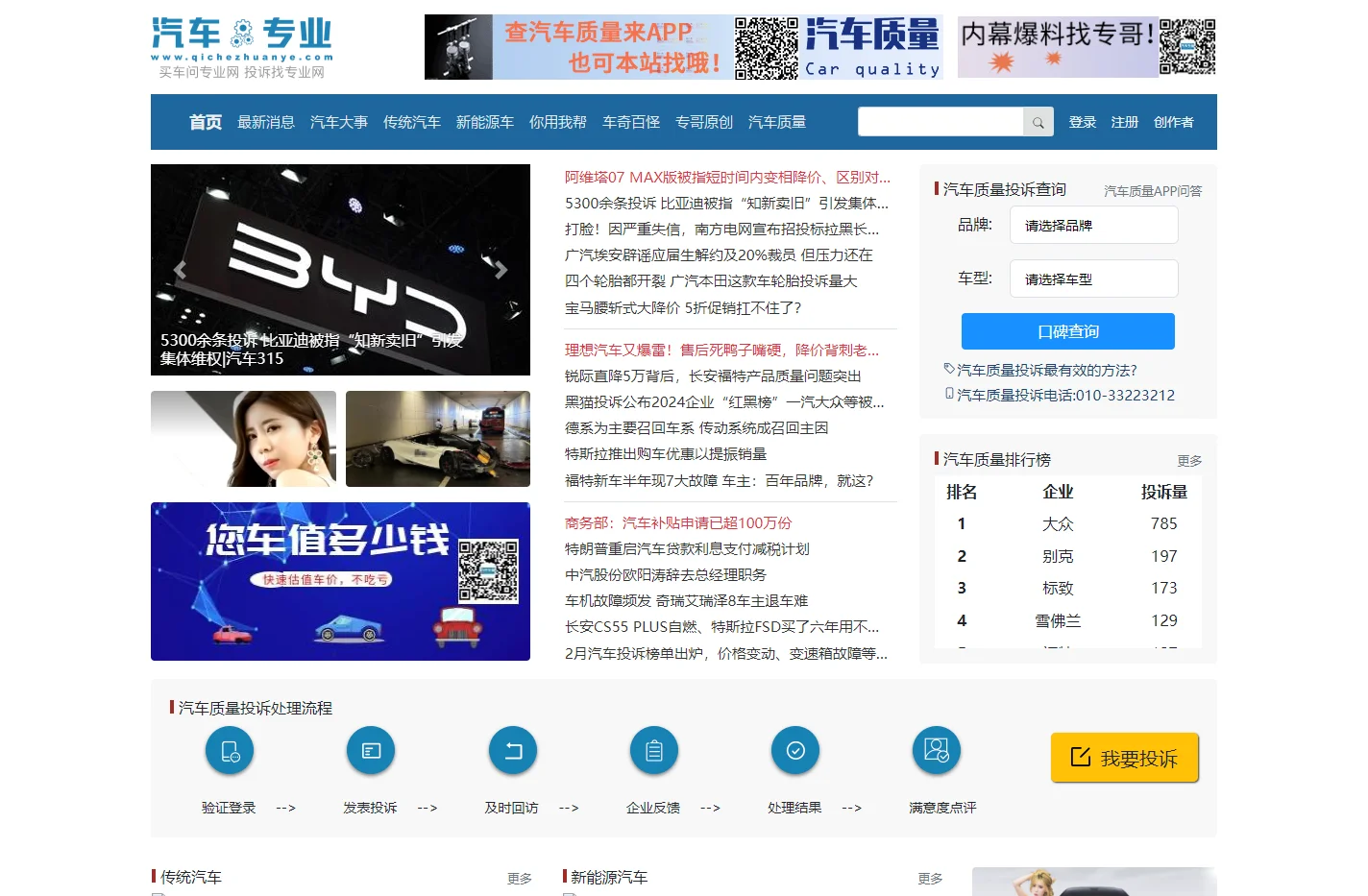The height and width of the screenshot is (896, 1368).
Task: Open the 请选择车型 model dropdown
Action: [1093, 279]
